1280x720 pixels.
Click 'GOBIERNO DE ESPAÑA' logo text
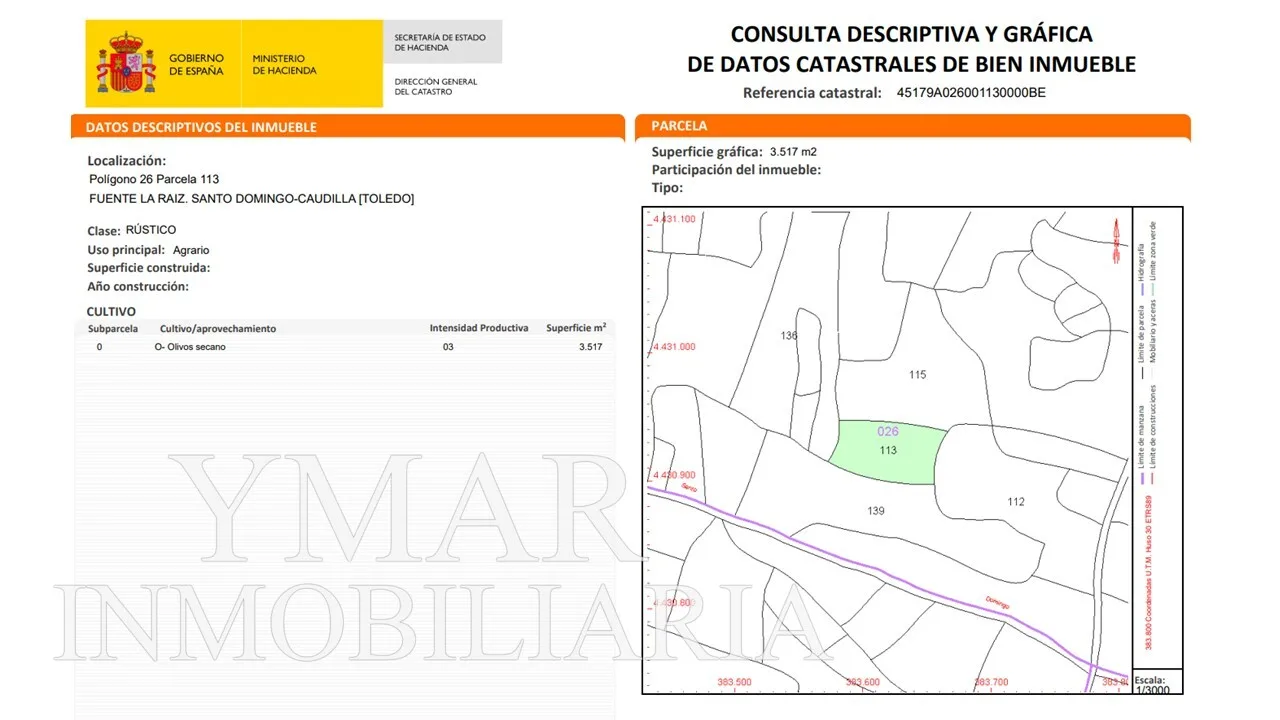(x=196, y=65)
